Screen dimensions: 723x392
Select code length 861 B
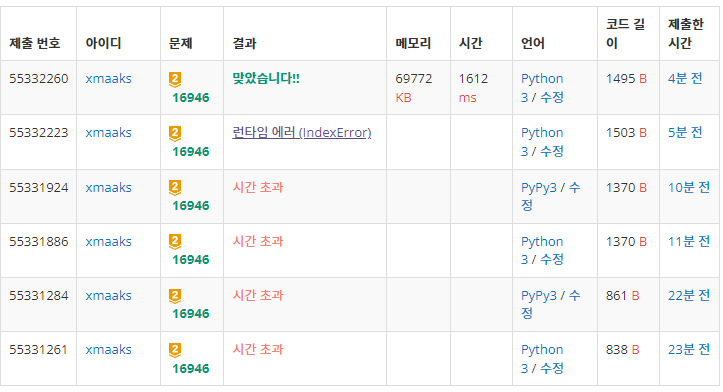click(622, 296)
